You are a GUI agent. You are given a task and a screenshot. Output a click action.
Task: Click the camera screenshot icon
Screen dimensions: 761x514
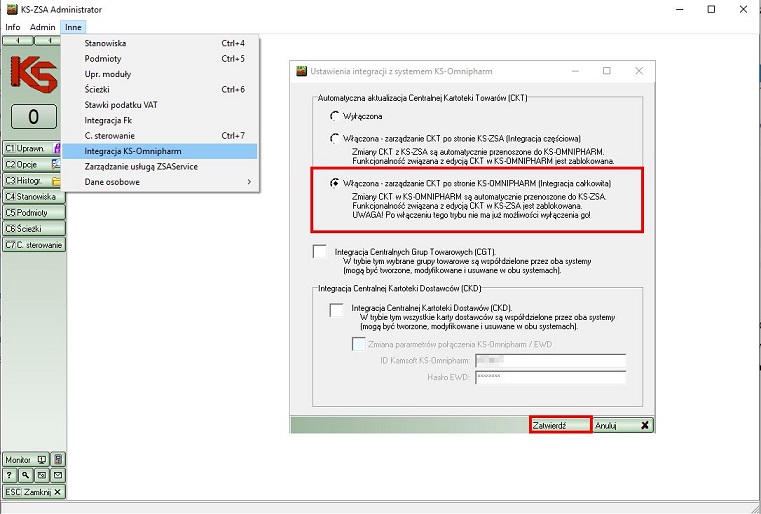pyautogui.click(x=42, y=475)
